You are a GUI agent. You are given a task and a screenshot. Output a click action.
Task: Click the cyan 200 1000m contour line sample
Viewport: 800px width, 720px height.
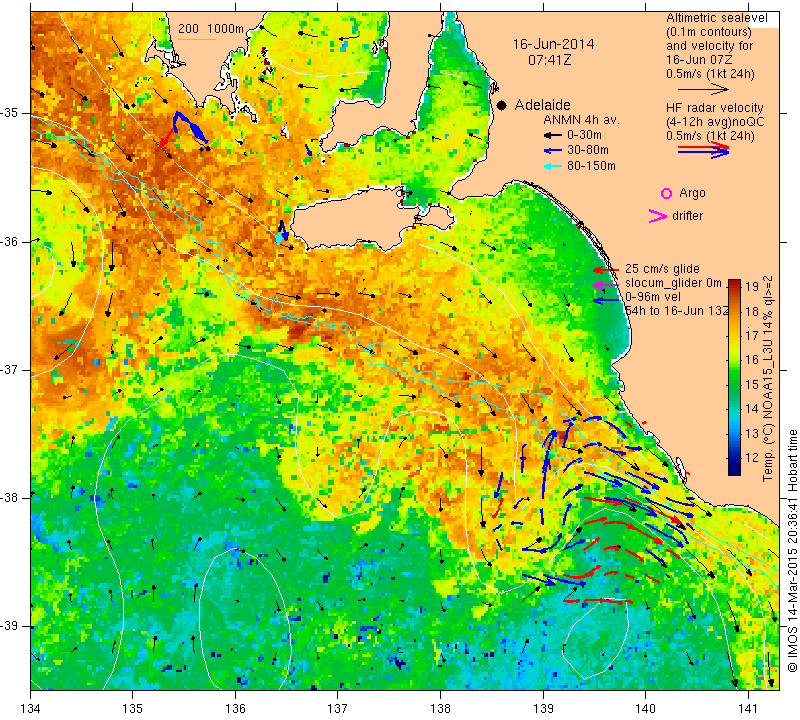(197, 39)
